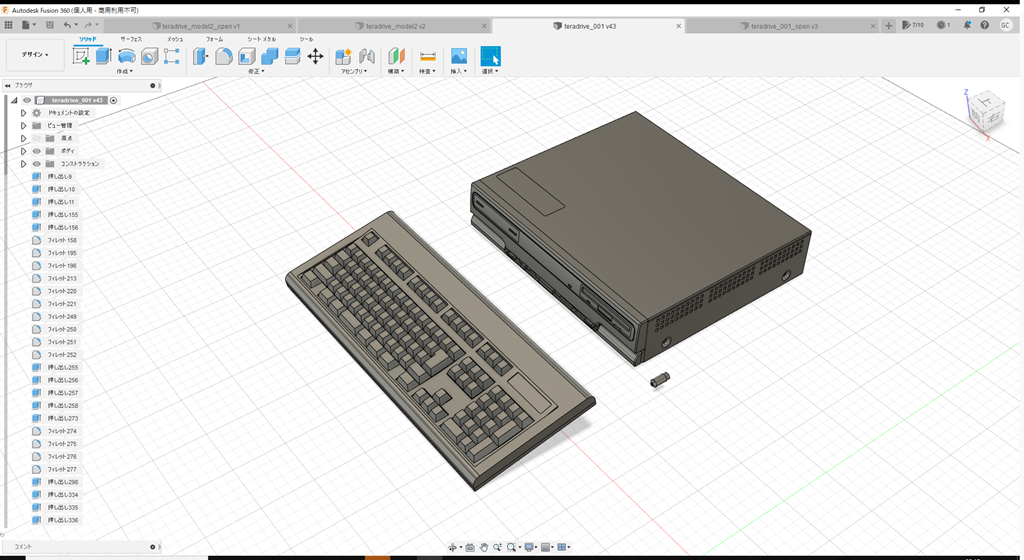The image size is (1024, 560).
Task: Click the ViewCube in the corner
Action: click(984, 112)
